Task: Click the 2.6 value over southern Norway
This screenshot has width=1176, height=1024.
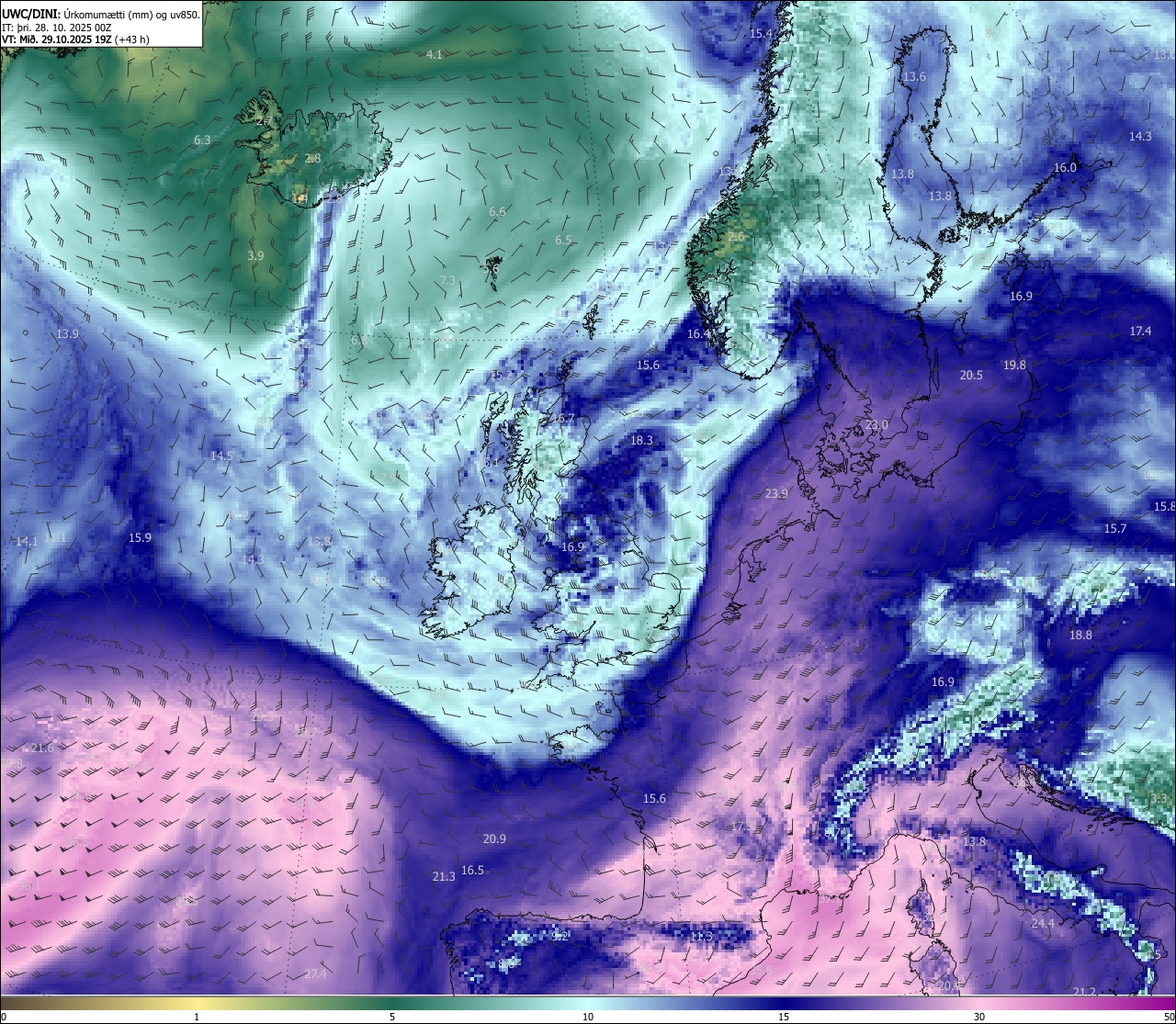Action: 736,237
